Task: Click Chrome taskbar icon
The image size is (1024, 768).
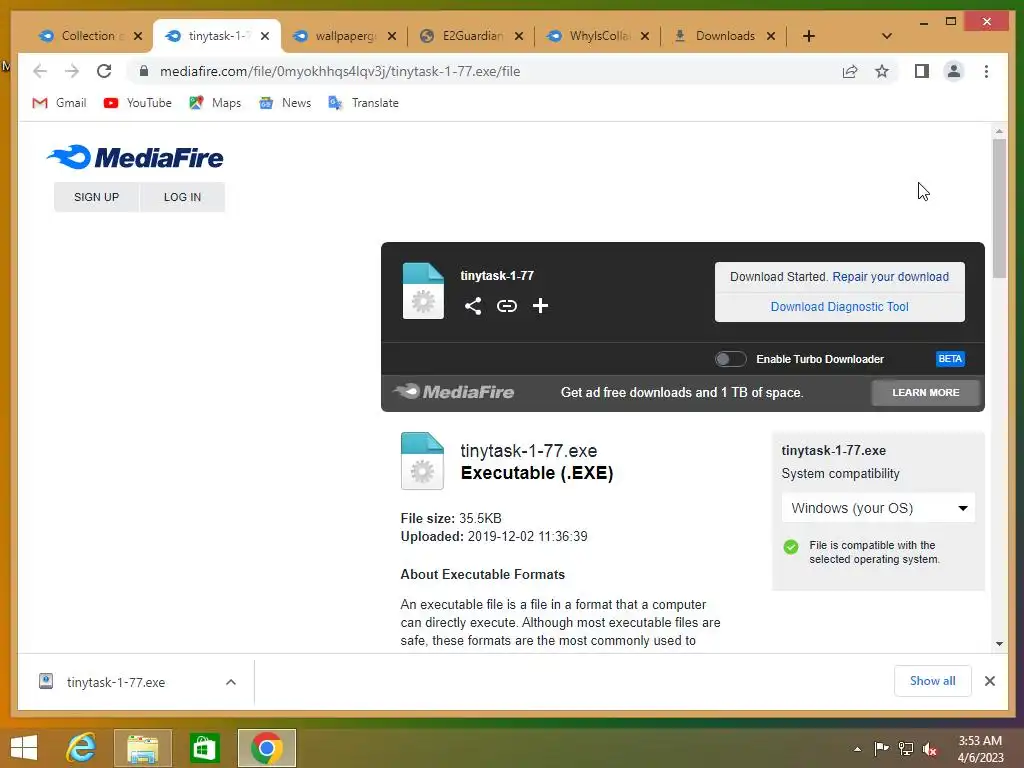Action: tap(266, 748)
